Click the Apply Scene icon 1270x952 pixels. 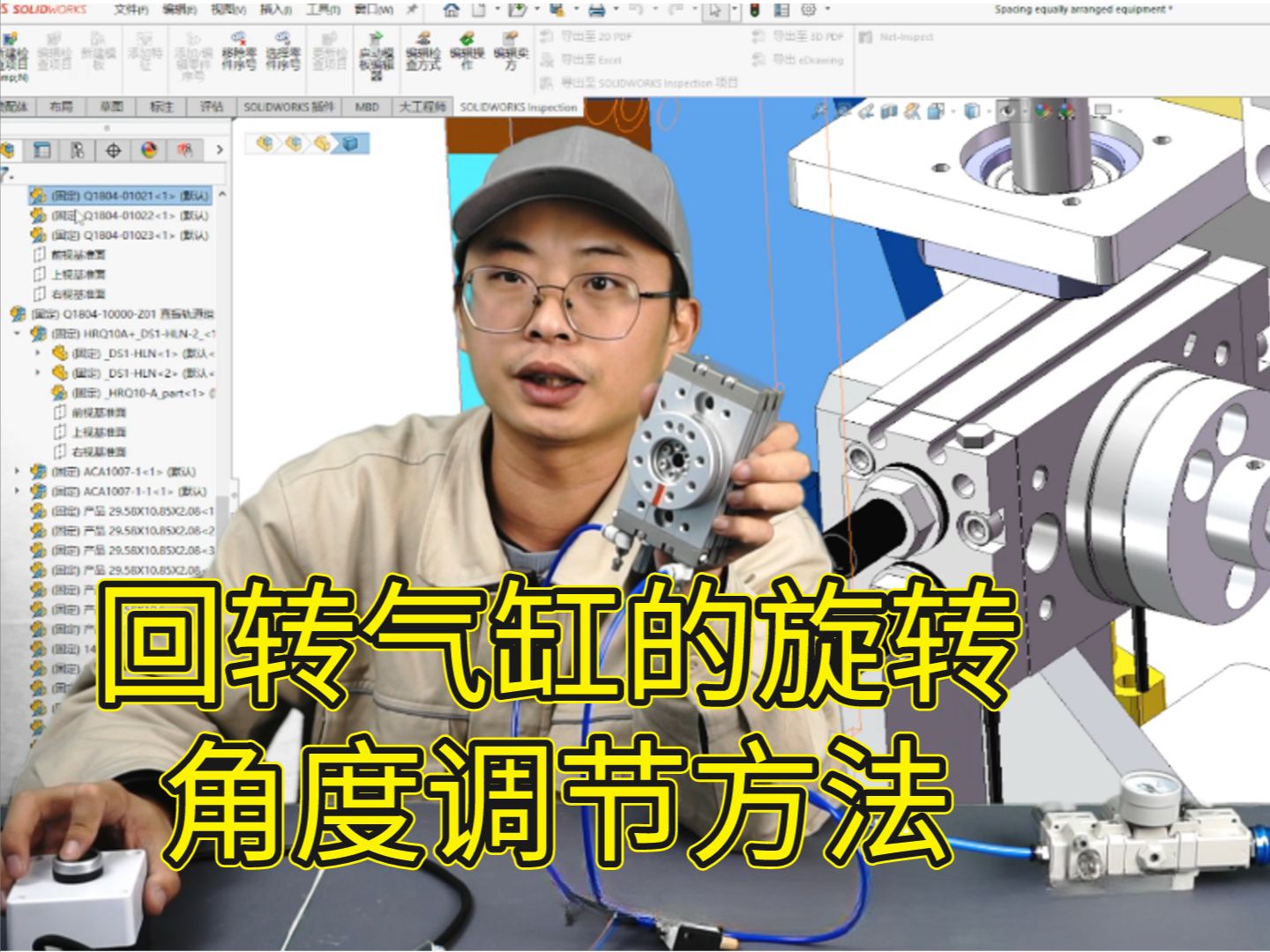click(x=1068, y=111)
